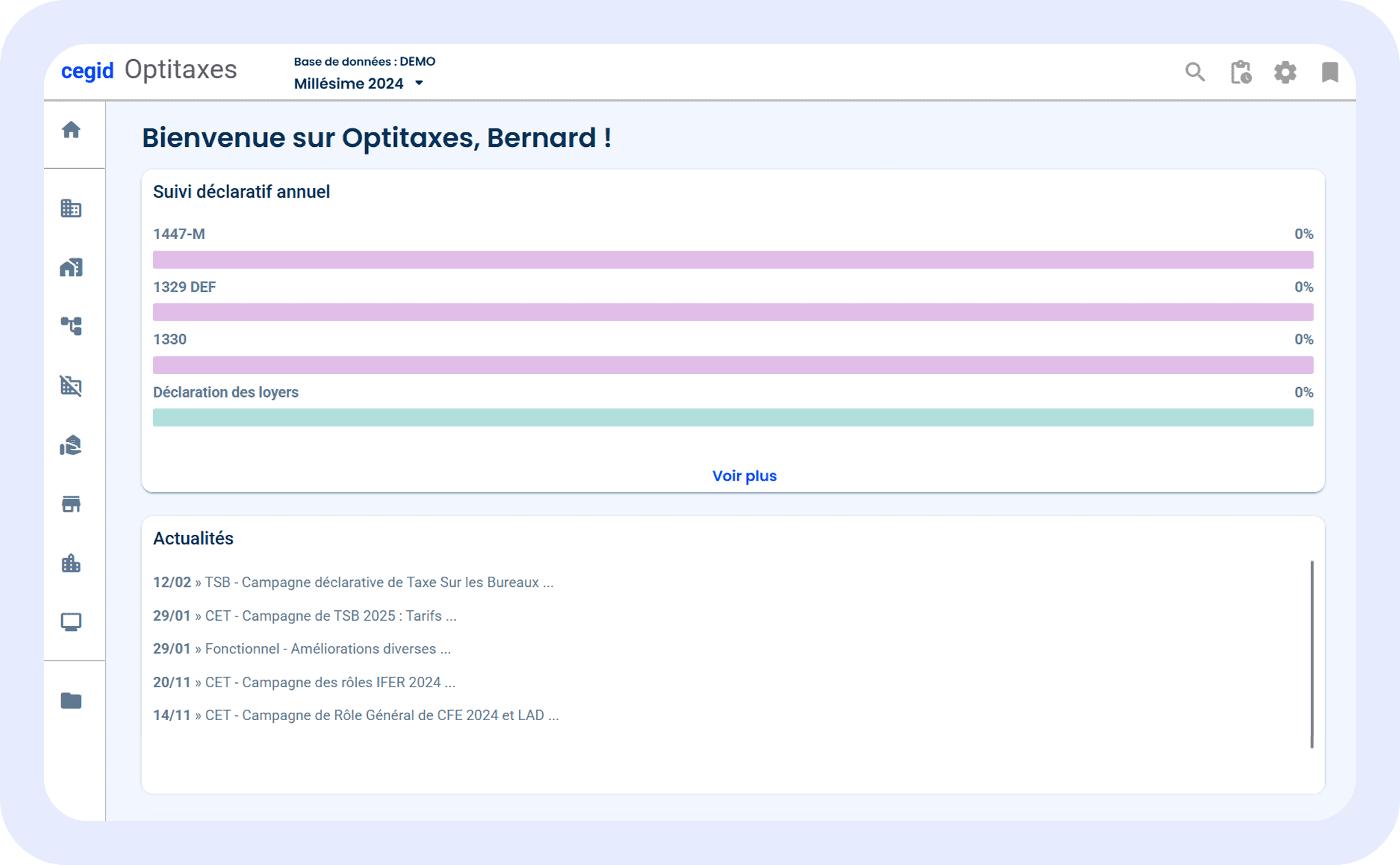
Task: Click the 1447-M progress bar
Action: coord(732,259)
